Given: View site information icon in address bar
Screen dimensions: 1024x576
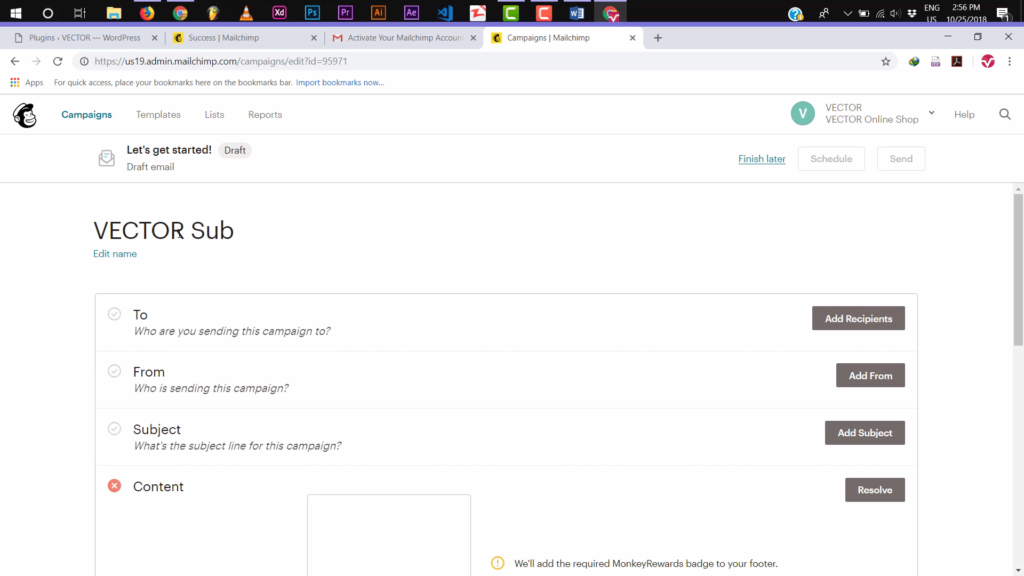Looking at the screenshot, I should pyautogui.click(x=84, y=61).
